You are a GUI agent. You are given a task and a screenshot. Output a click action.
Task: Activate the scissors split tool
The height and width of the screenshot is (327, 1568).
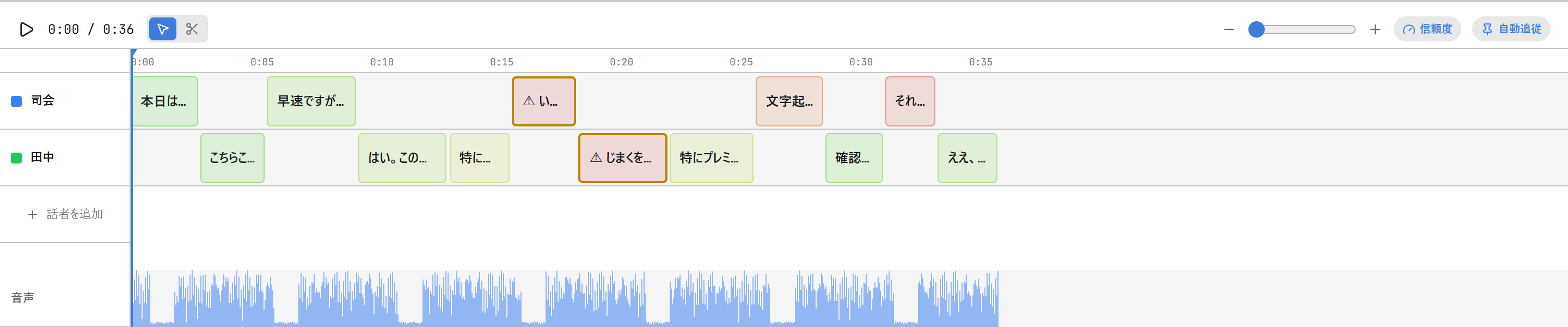point(192,29)
